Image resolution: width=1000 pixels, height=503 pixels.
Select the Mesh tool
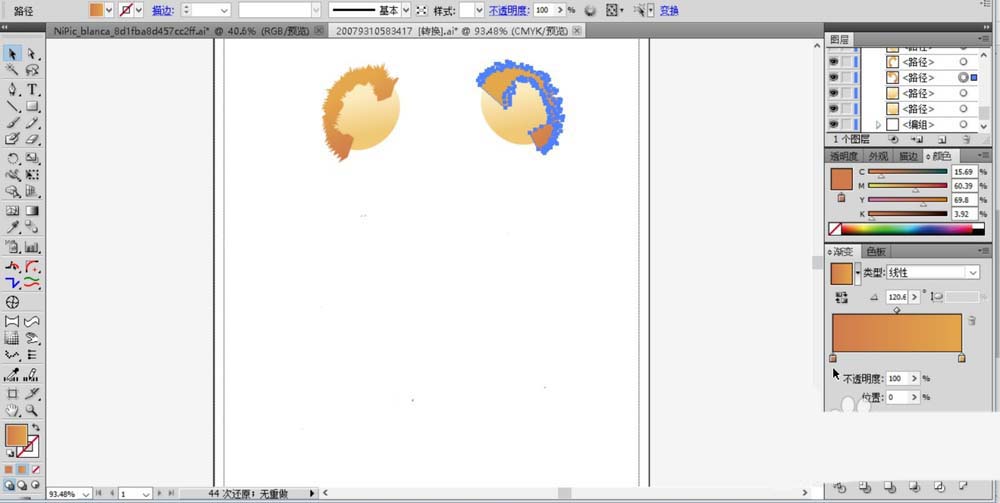12,210
